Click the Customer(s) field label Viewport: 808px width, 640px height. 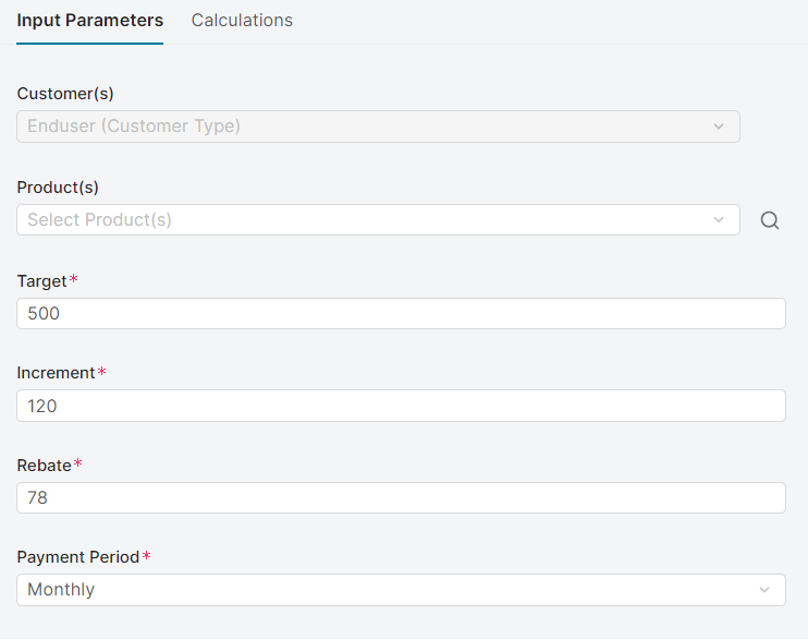coord(65,94)
